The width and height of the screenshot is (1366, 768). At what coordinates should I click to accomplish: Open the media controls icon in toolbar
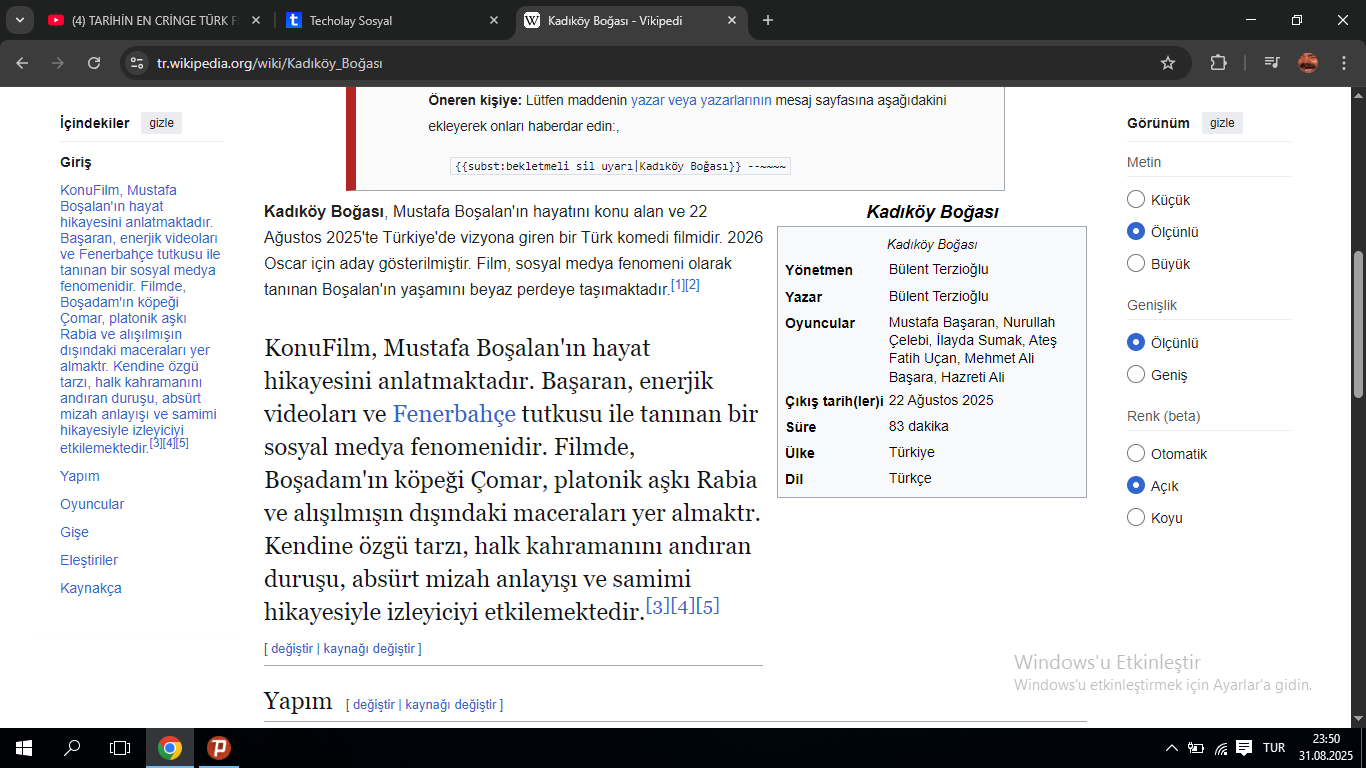(x=1272, y=63)
